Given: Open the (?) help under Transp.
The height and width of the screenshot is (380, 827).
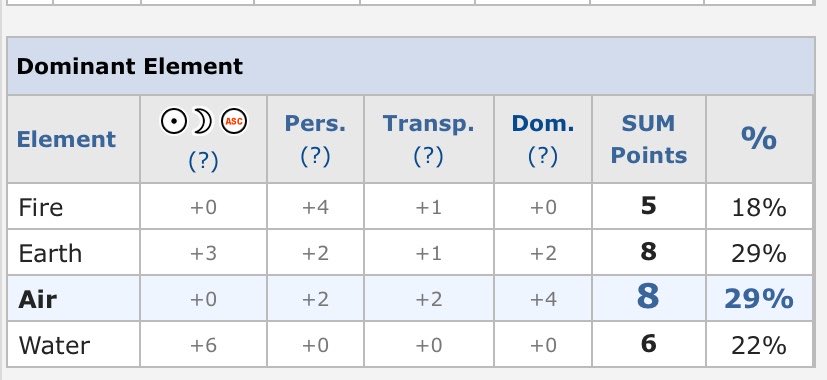Looking at the screenshot, I should tap(428, 156).
